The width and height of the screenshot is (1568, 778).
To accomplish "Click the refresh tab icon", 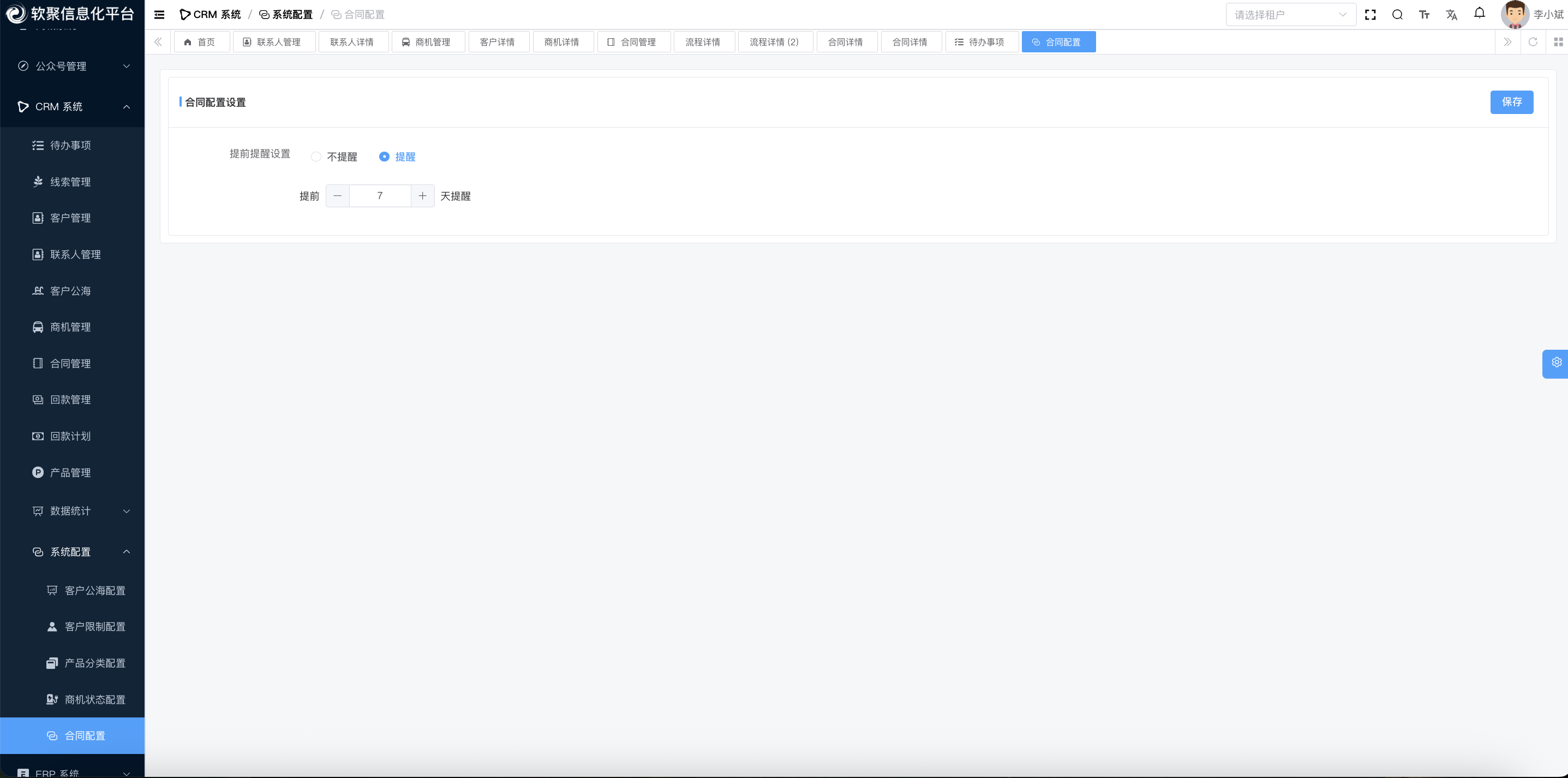I will (1533, 42).
